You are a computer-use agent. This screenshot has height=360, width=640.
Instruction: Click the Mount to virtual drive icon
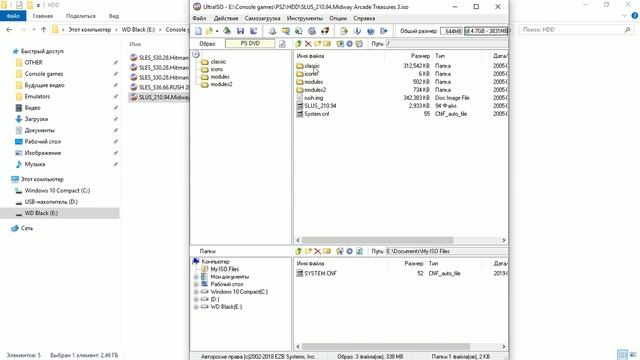(x=312, y=31)
